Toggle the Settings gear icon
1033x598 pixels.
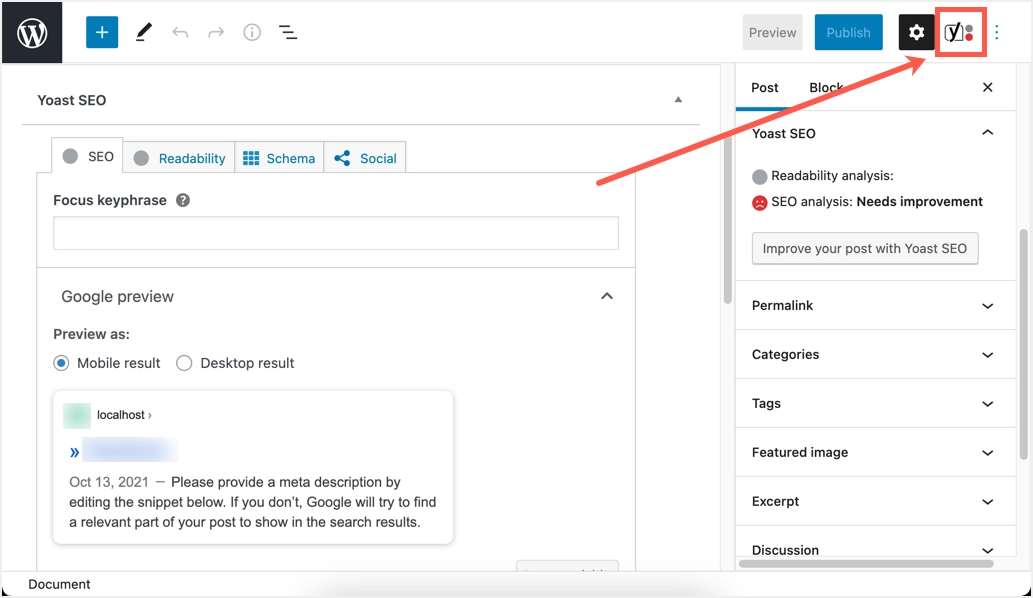pyautogui.click(x=916, y=32)
